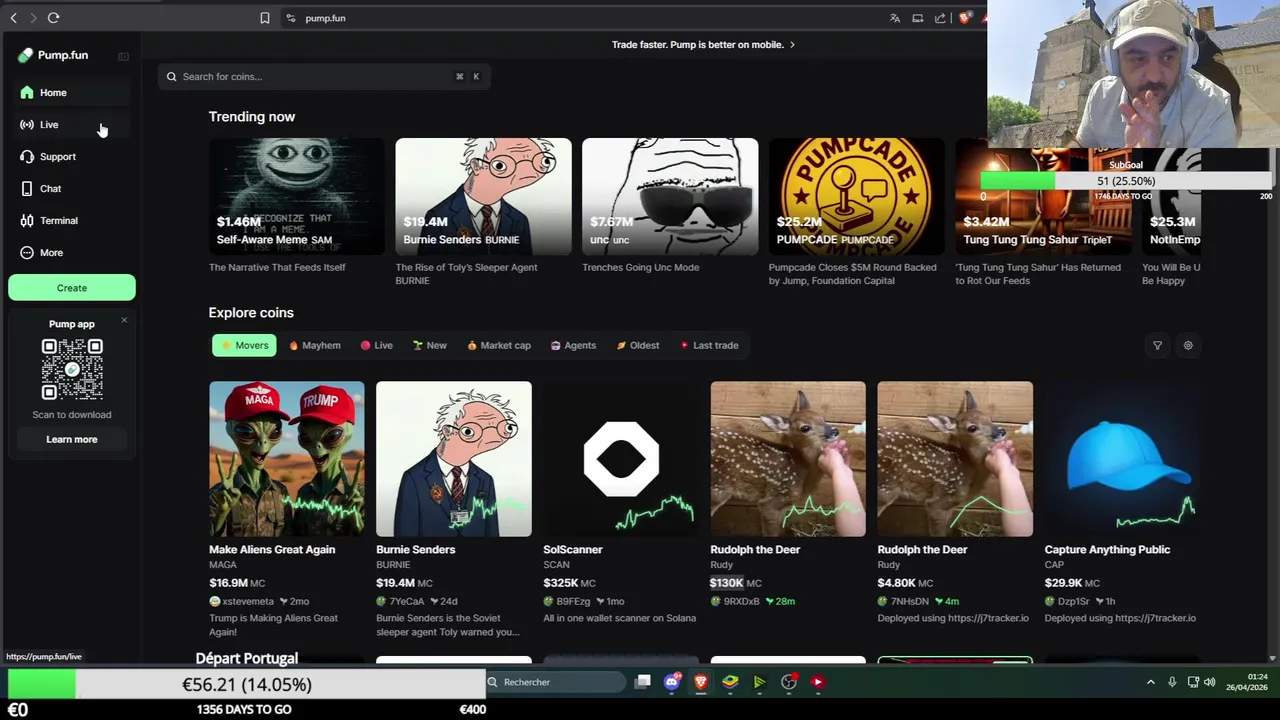
Task: Click the green Create button
Action: pos(72,288)
